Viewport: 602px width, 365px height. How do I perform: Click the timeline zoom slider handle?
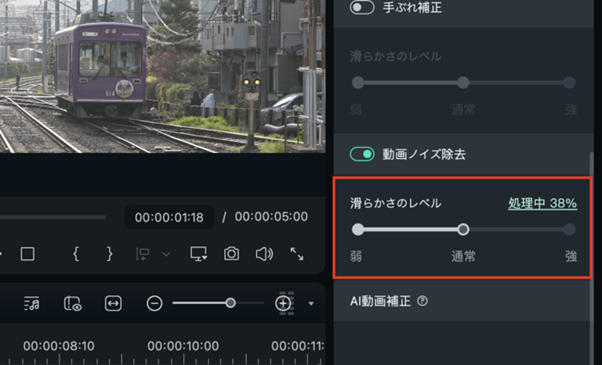(230, 303)
